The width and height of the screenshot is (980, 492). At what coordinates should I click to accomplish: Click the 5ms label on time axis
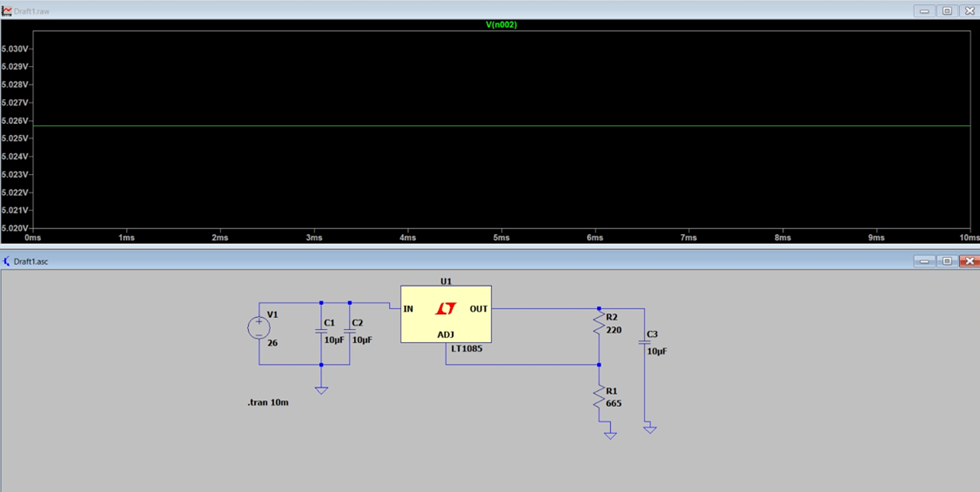coord(501,238)
